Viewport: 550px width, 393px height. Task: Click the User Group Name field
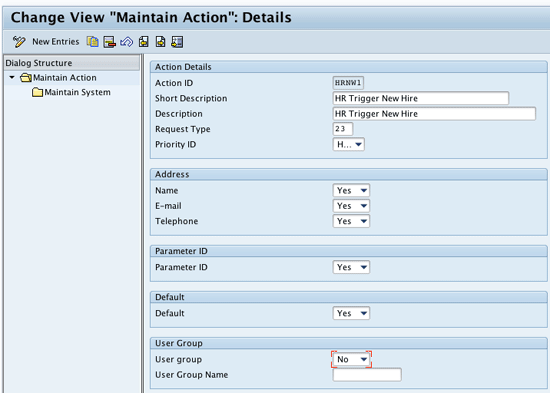pyautogui.click(x=367, y=375)
